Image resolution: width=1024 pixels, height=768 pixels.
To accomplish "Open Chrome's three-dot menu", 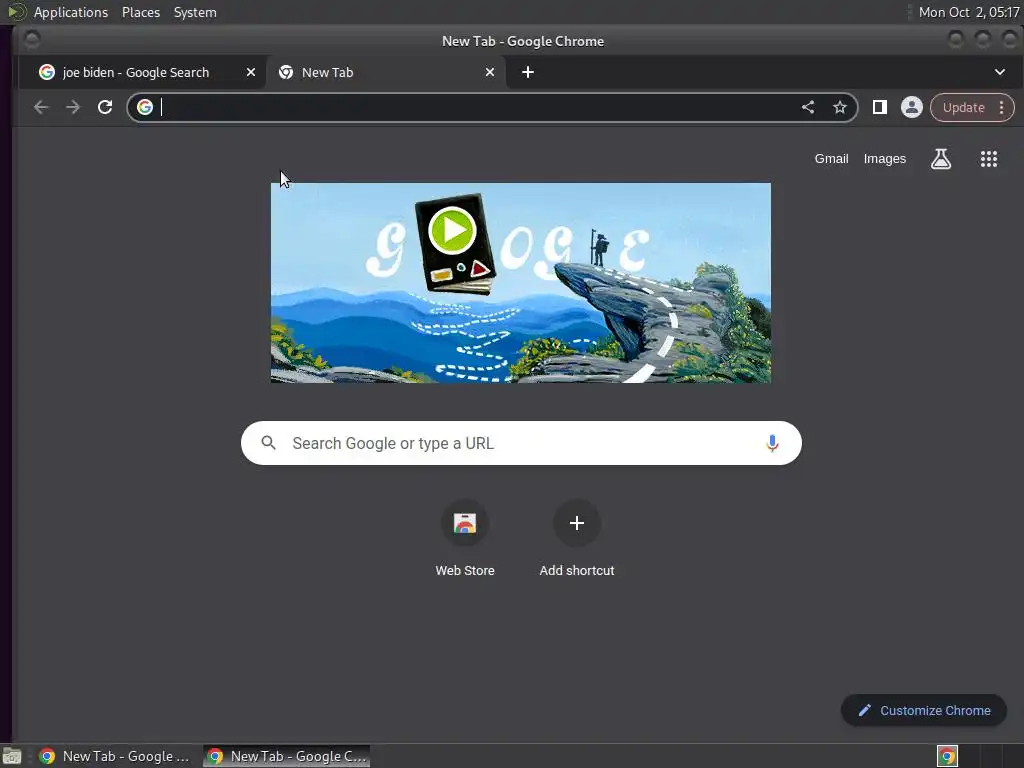I will 1002,108.
